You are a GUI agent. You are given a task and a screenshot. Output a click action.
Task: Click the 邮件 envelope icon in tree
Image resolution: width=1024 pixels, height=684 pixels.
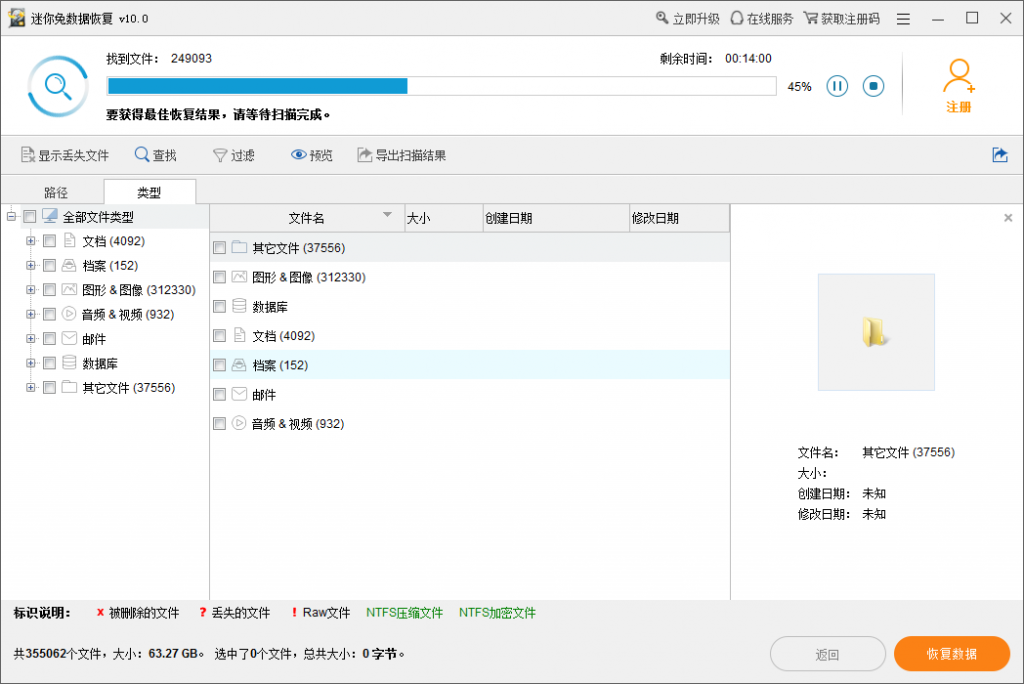[69, 338]
